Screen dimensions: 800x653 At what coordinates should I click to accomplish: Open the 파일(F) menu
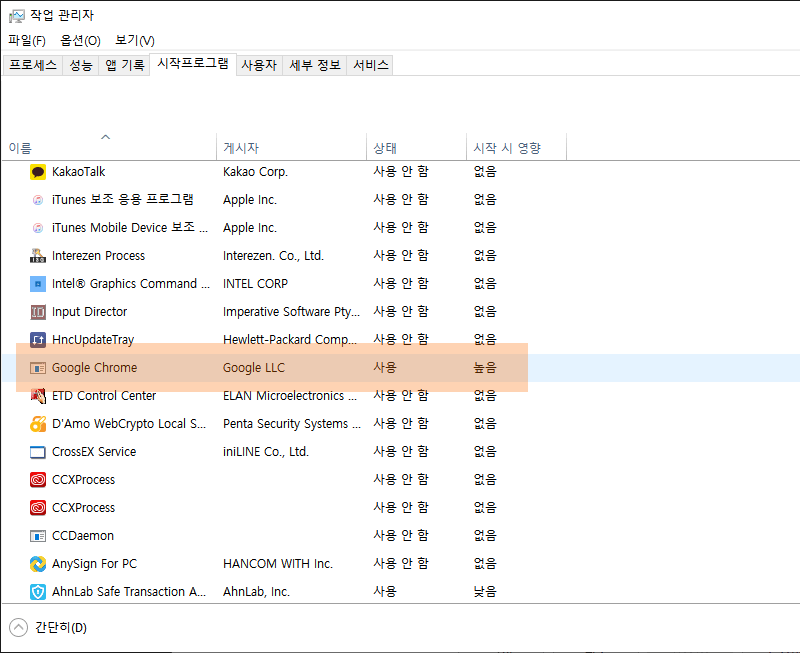(27, 40)
